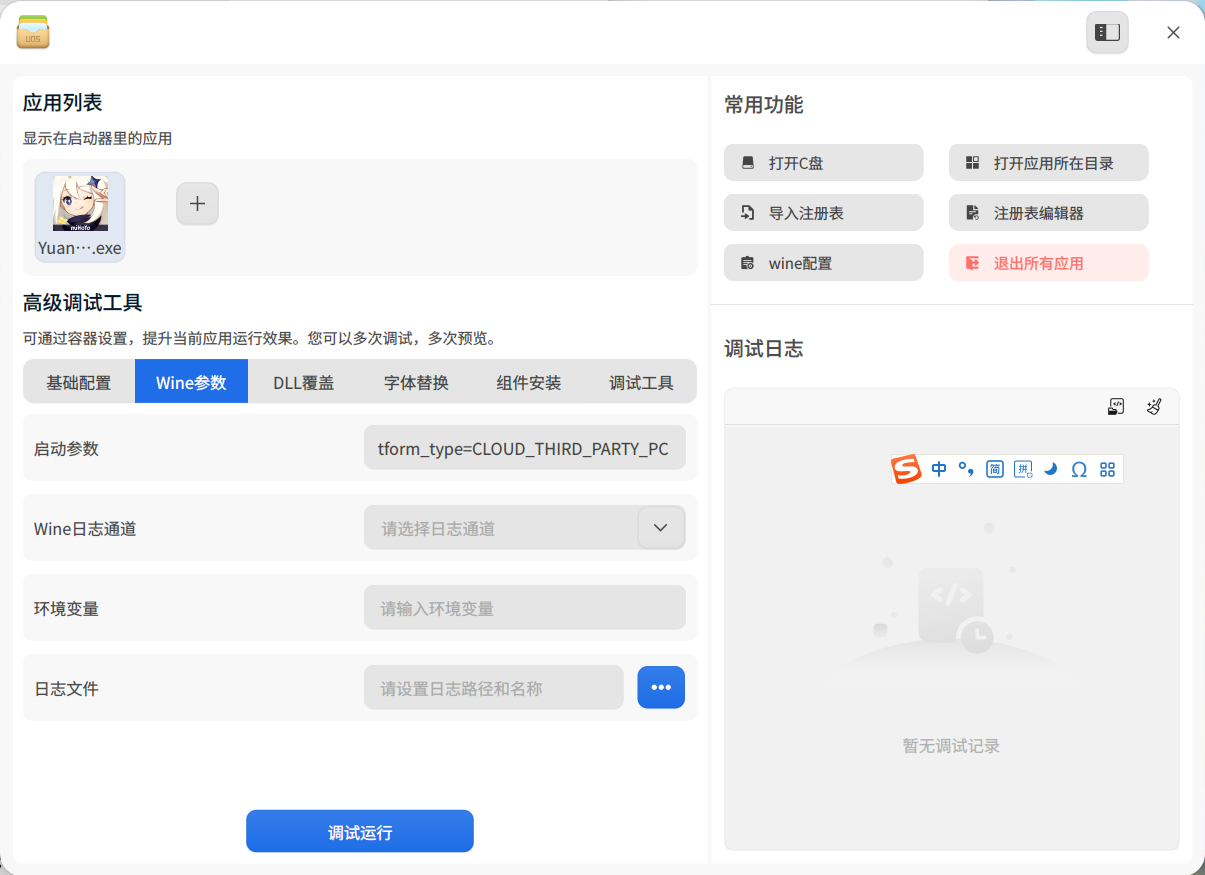Viewport: 1205px width, 875px height.
Task: Click 调试日志 heading
Action: [x=764, y=349]
